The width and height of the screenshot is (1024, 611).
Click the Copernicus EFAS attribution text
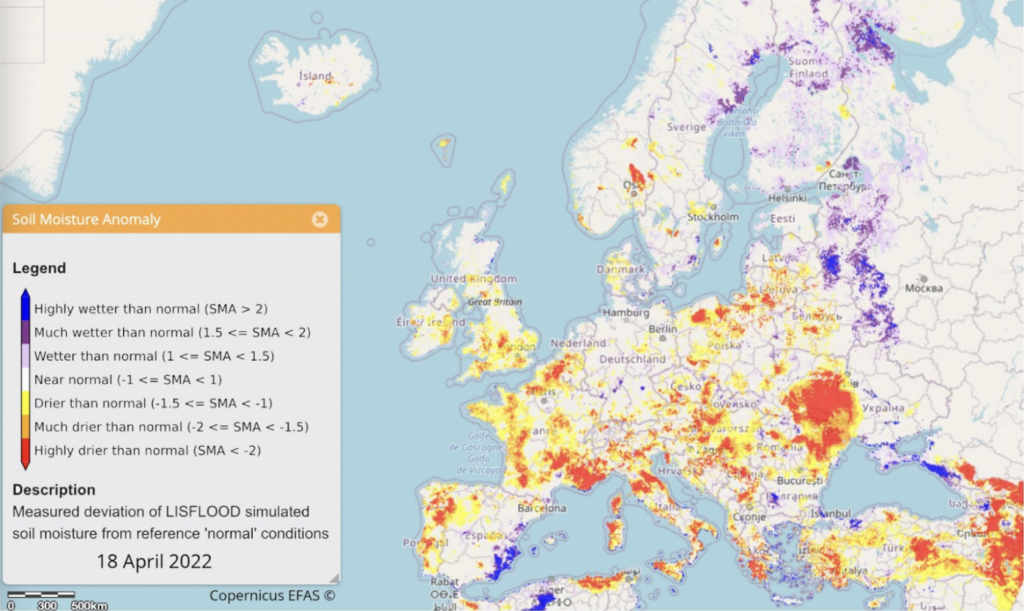pos(272,595)
